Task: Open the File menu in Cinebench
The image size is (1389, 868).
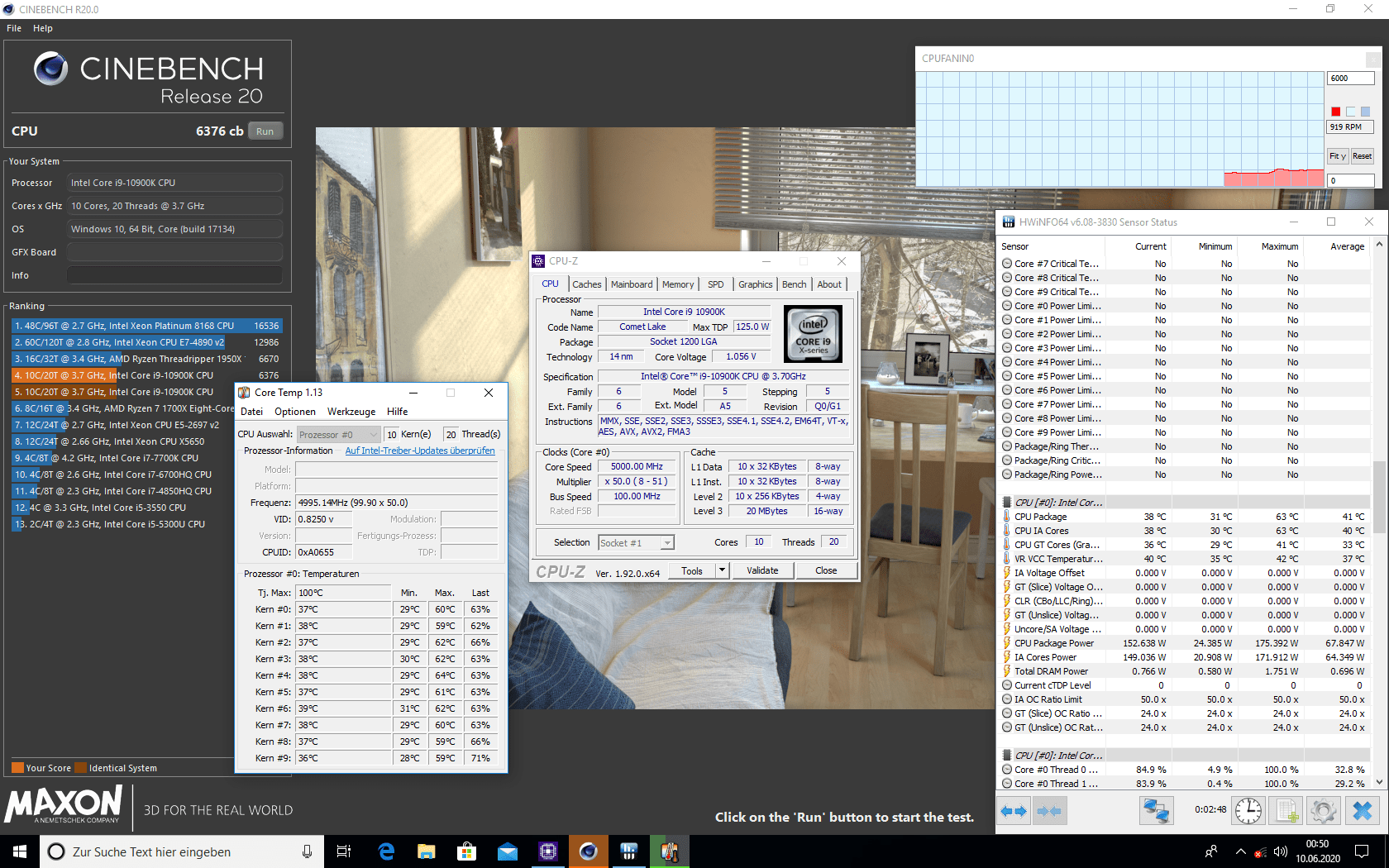Action: click(x=14, y=28)
